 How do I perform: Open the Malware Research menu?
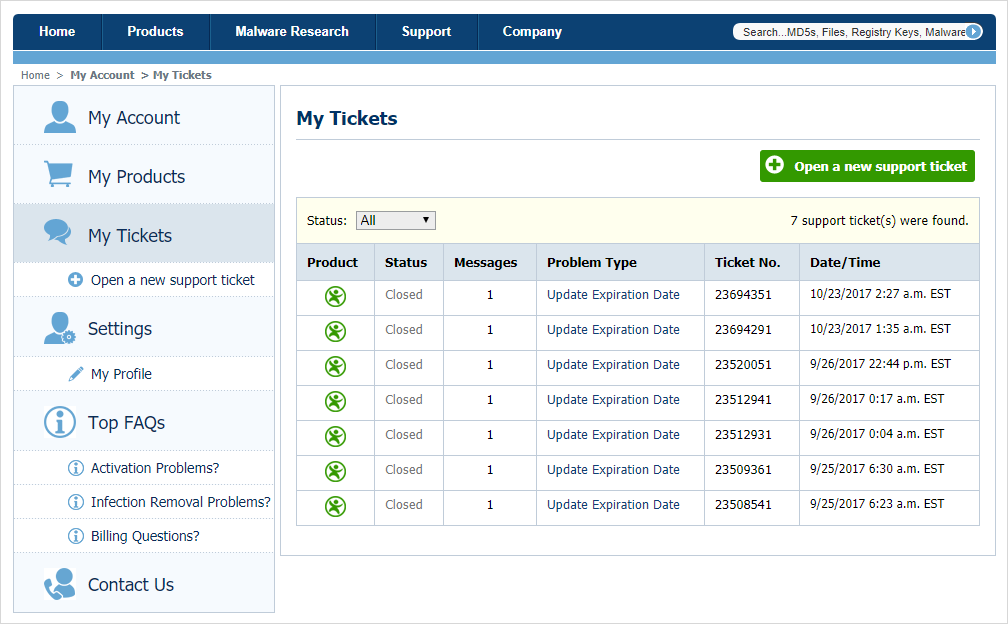pos(292,32)
